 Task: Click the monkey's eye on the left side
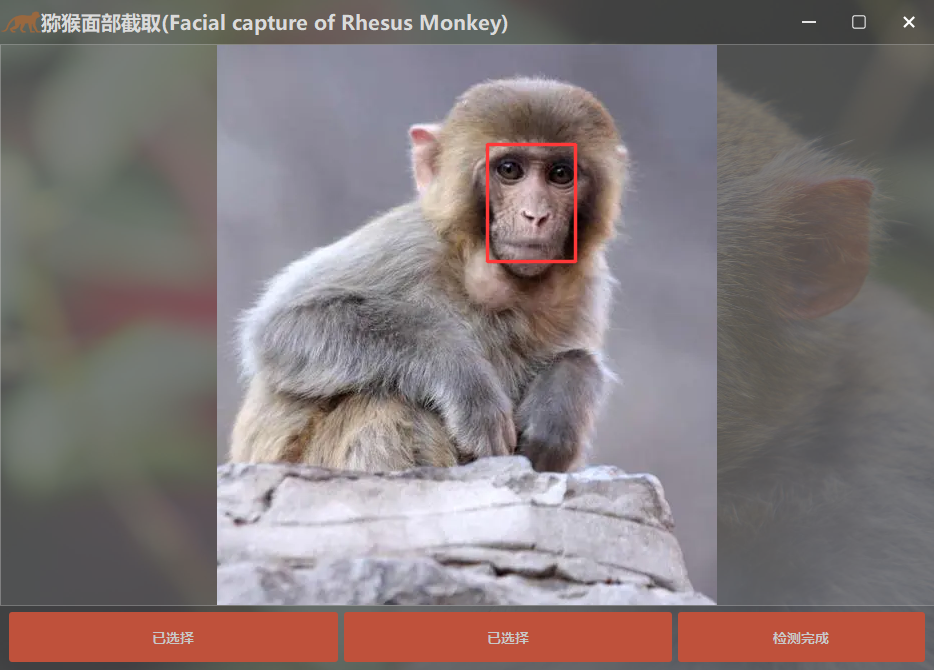tap(510, 171)
